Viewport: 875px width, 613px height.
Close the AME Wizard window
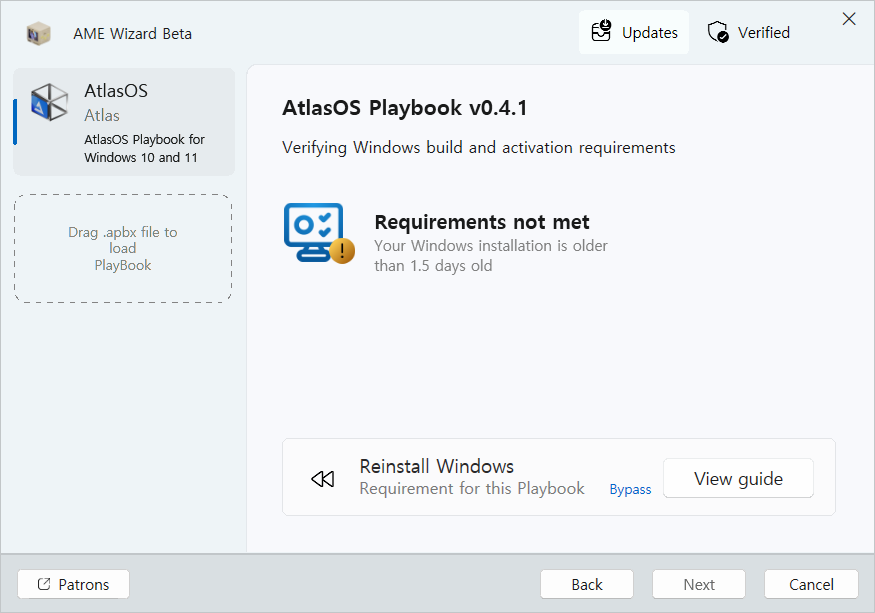849,19
